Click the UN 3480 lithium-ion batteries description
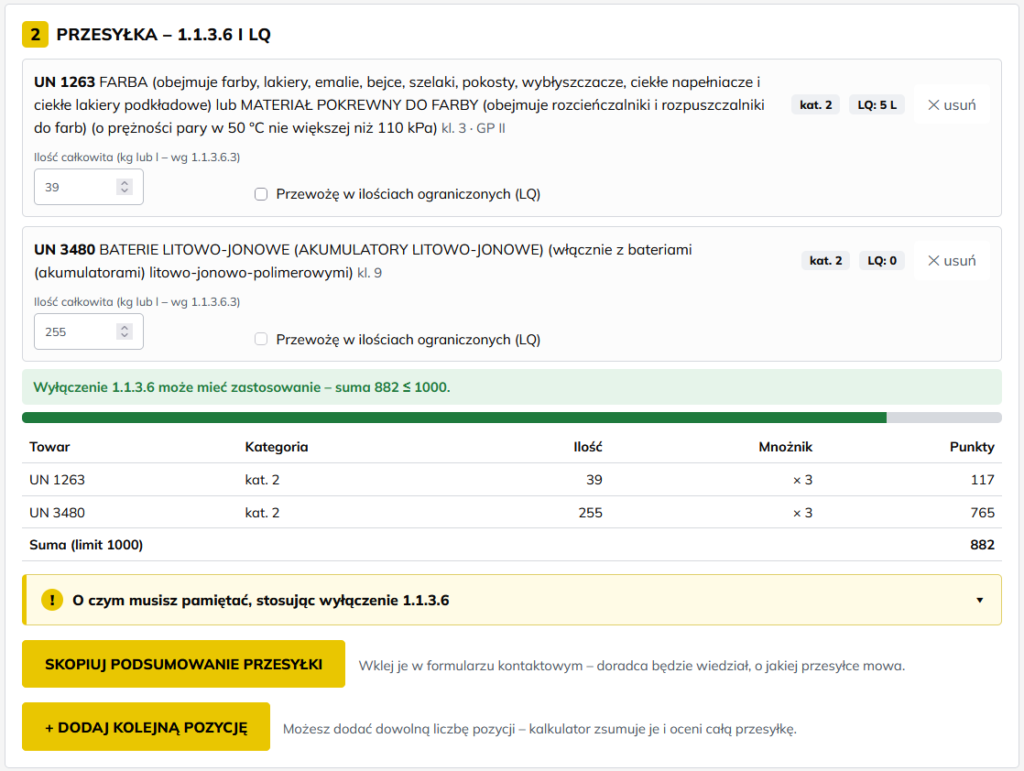 point(363,261)
